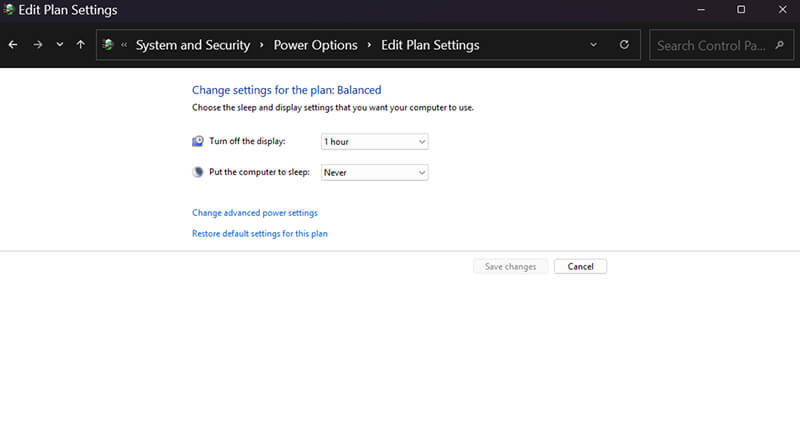Open recent locations dropdown arrow

tap(60, 45)
